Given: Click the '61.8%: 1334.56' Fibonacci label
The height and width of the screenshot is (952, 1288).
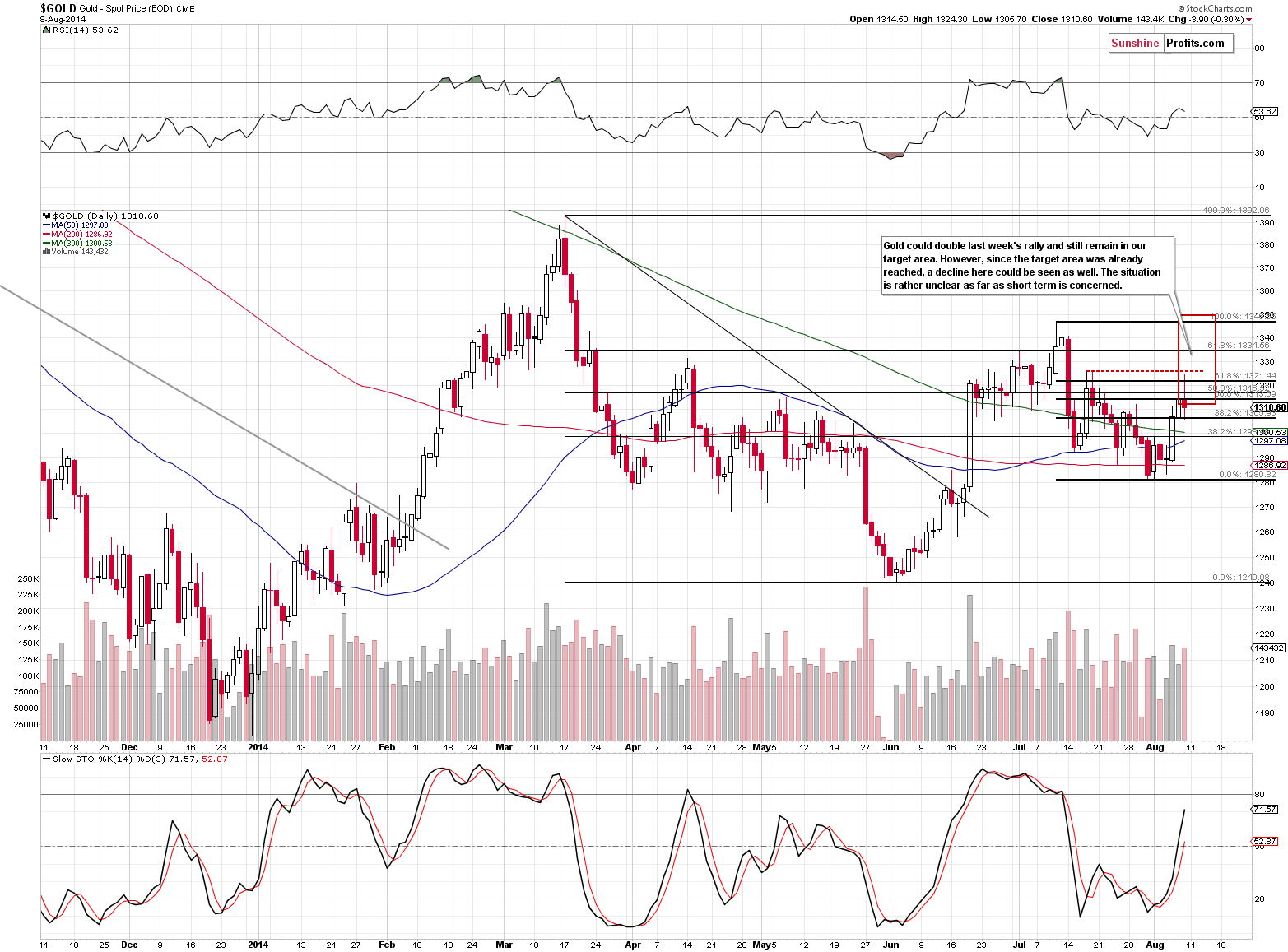Looking at the screenshot, I should [x=1239, y=346].
